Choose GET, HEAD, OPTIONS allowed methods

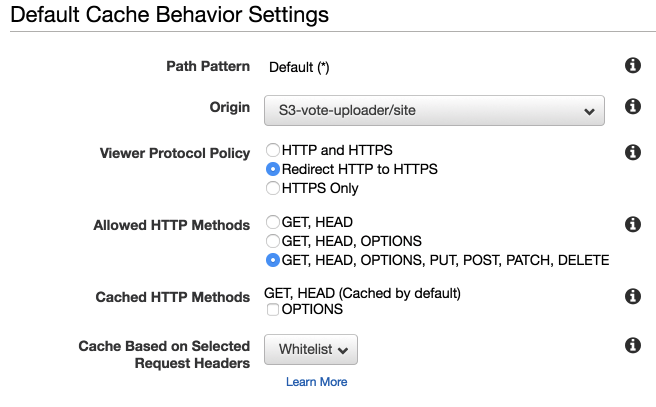pos(273,241)
